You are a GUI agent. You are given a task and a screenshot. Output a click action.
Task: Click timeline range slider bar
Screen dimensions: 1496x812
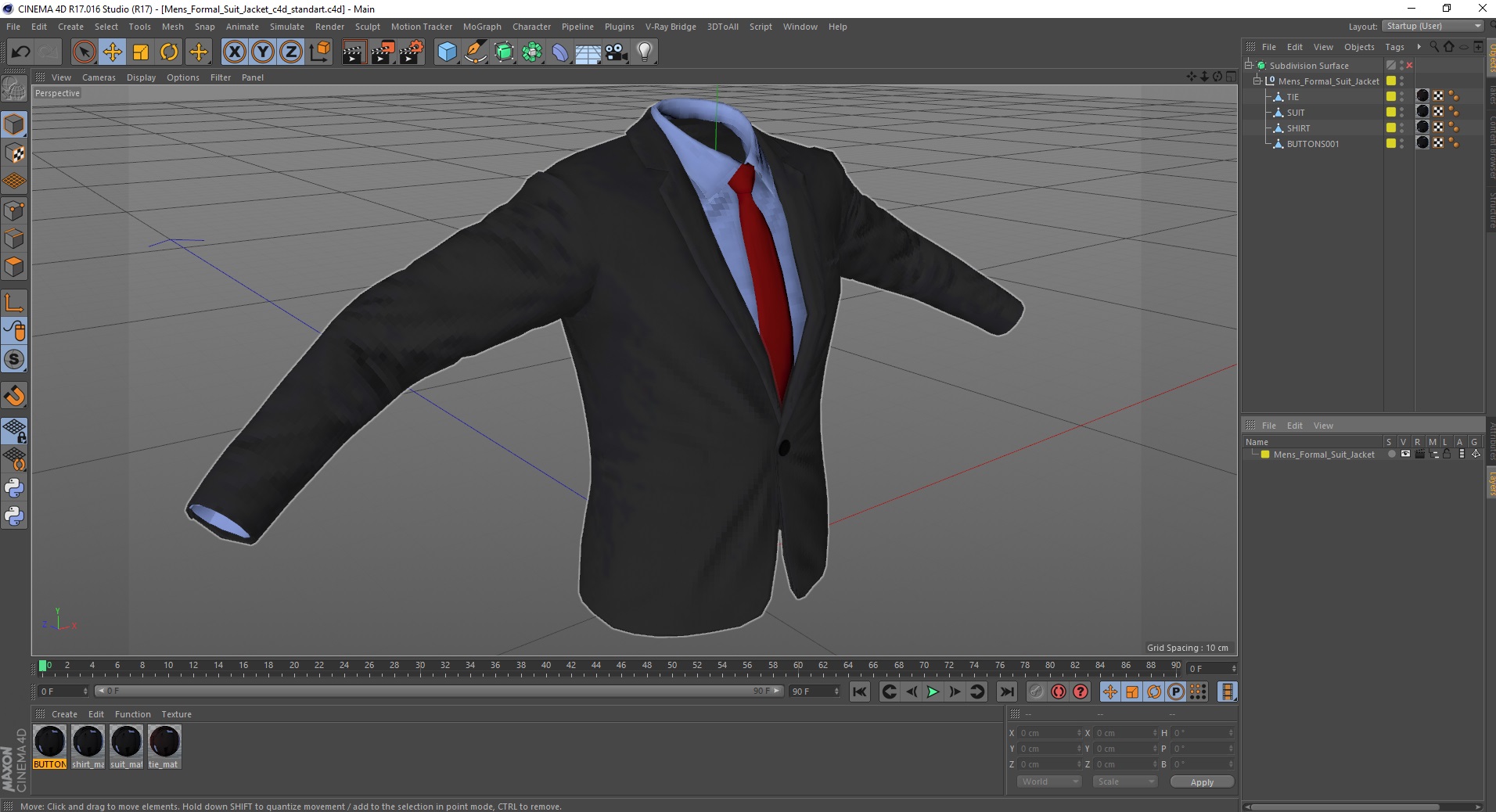[438, 691]
